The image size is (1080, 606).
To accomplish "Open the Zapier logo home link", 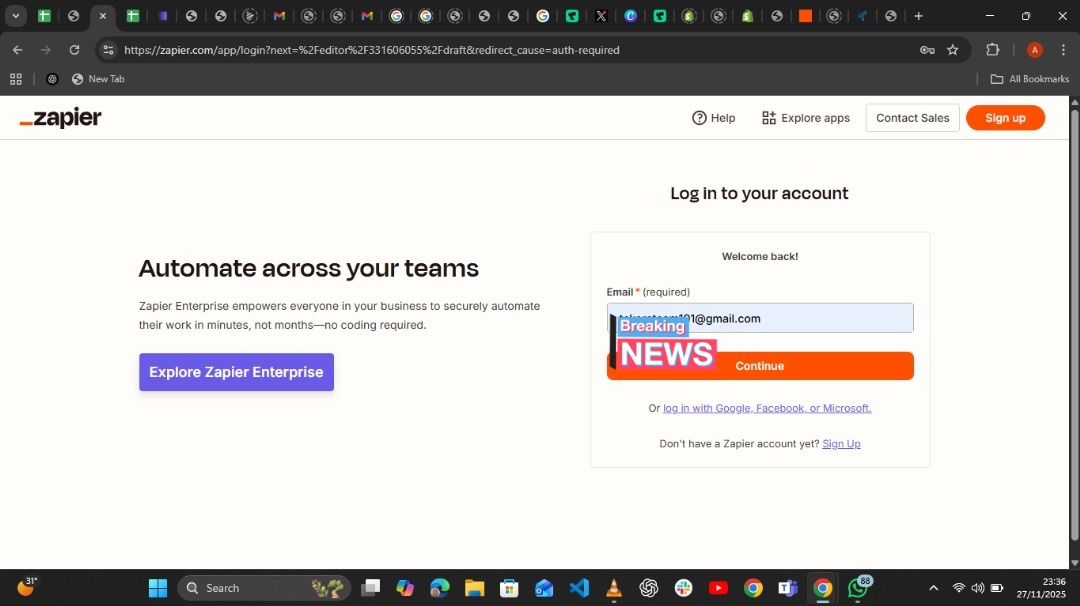I will (61, 118).
